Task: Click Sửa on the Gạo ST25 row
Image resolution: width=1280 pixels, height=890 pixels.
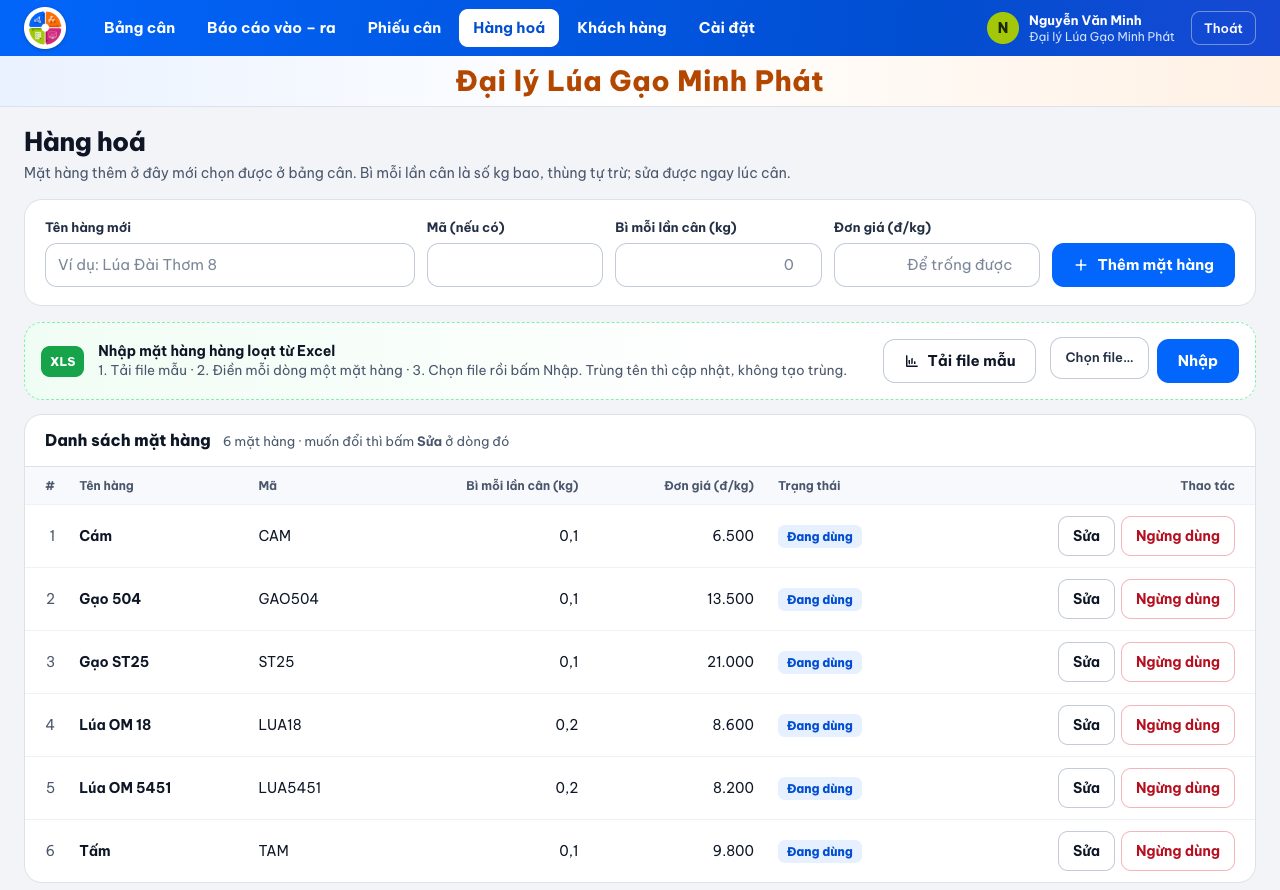Action: click(x=1086, y=662)
